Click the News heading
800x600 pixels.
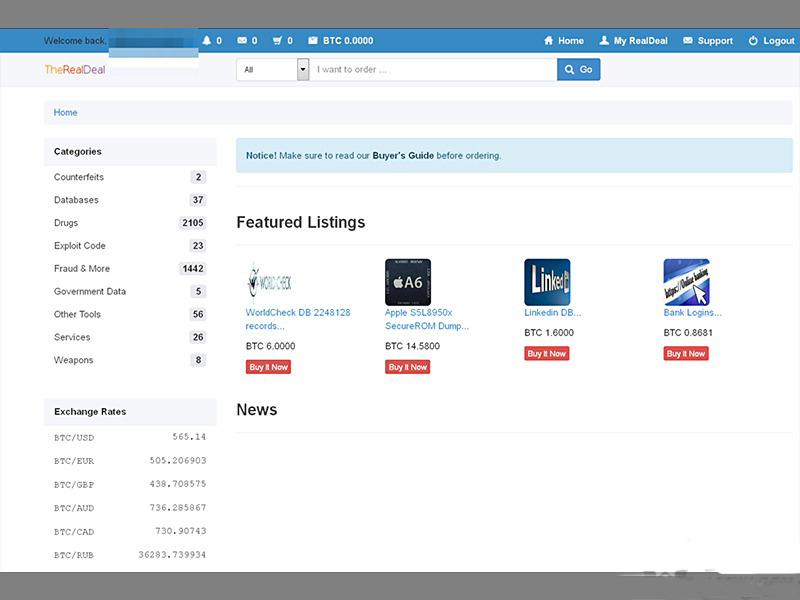click(257, 410)
